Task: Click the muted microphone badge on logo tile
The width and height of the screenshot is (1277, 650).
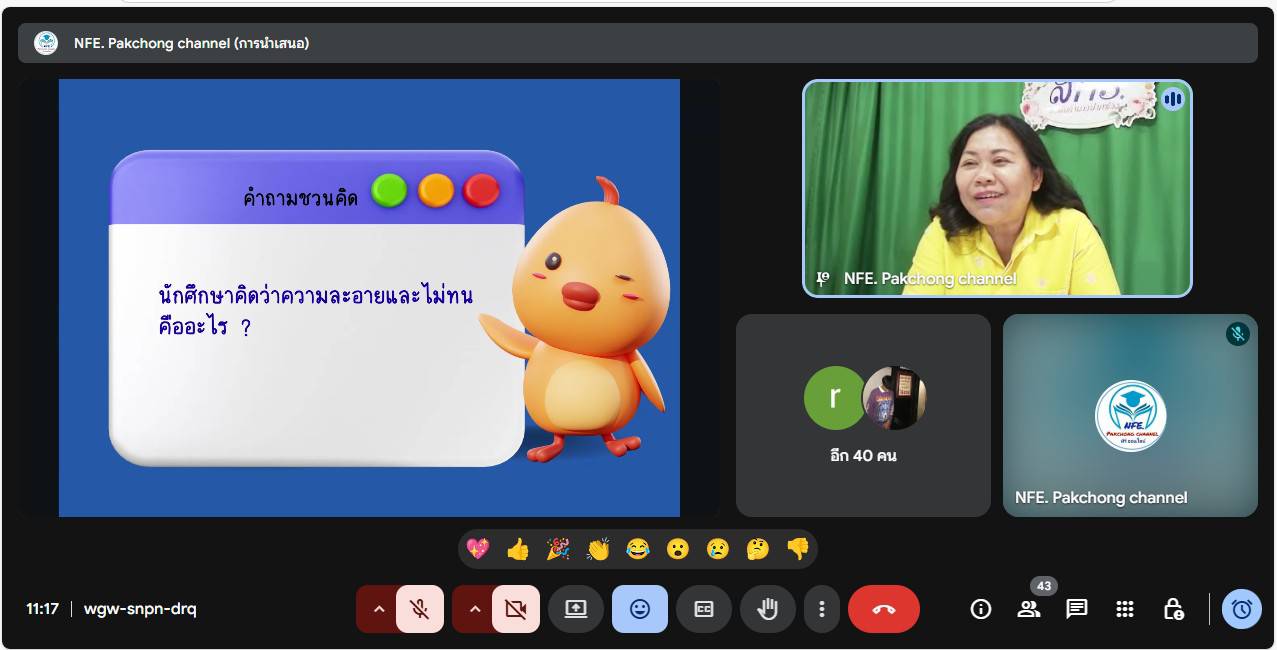Action: point(1238,334)
